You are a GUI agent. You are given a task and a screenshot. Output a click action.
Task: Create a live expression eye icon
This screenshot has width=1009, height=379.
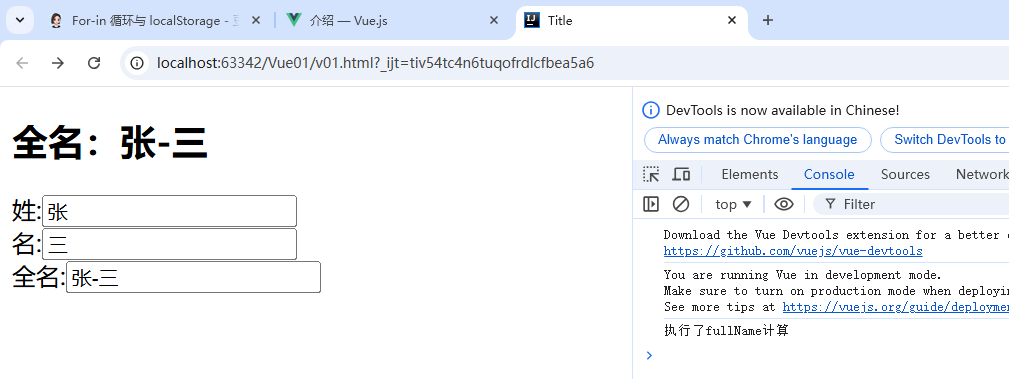[x=783, y=204]
